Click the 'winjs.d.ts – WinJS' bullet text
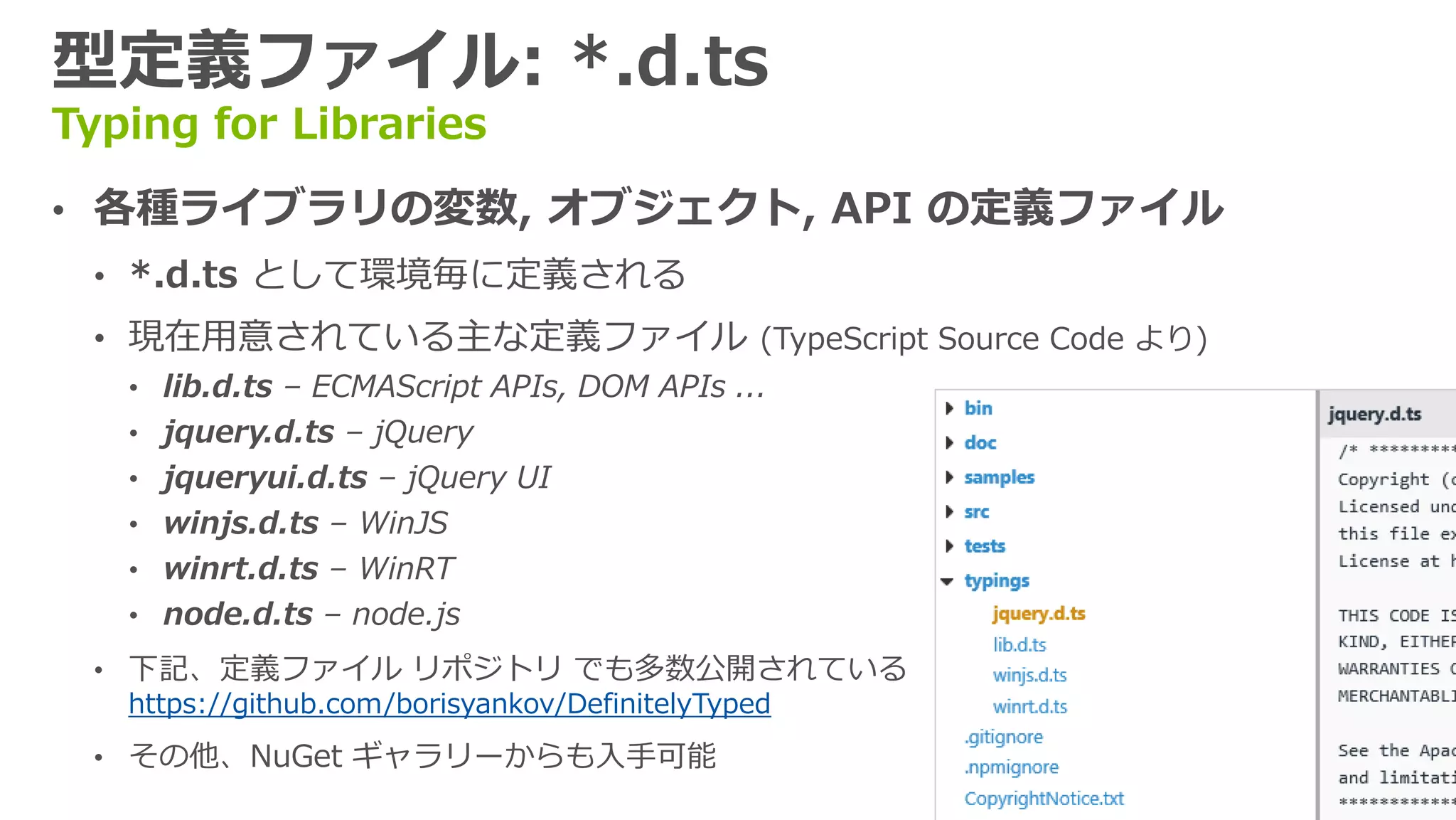1456x820 pixels. 306,523
